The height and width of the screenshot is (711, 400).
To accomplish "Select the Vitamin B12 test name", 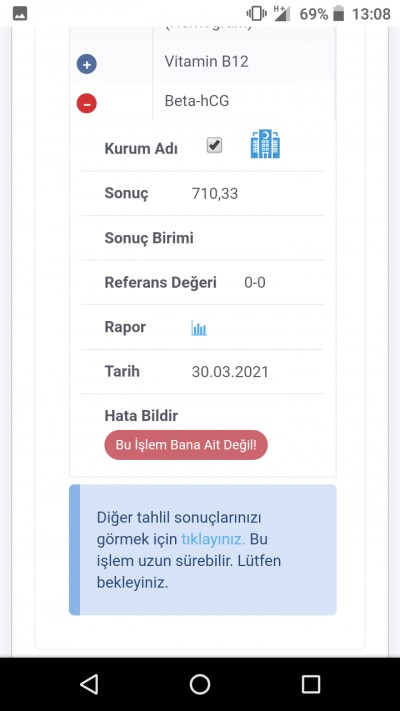I will click(x=206, y=61).
